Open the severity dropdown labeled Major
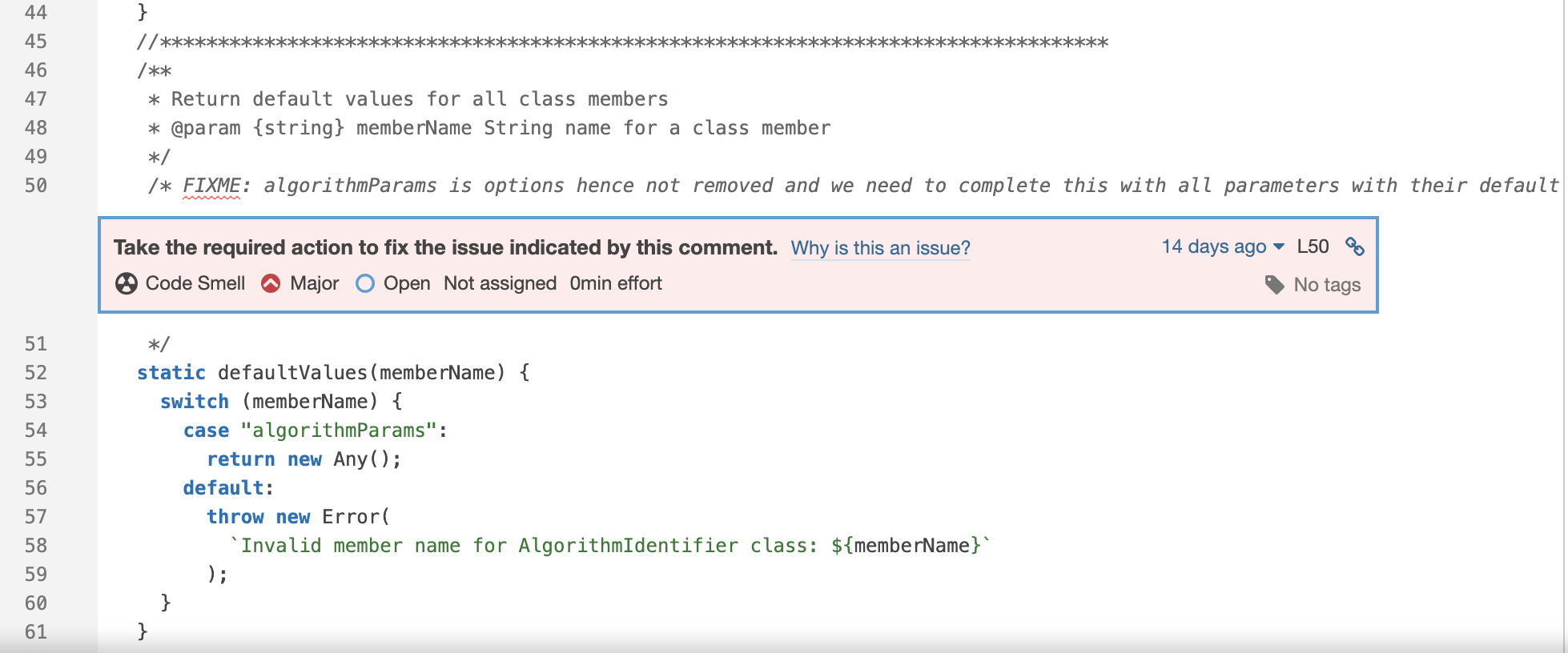 pos(316,282)
